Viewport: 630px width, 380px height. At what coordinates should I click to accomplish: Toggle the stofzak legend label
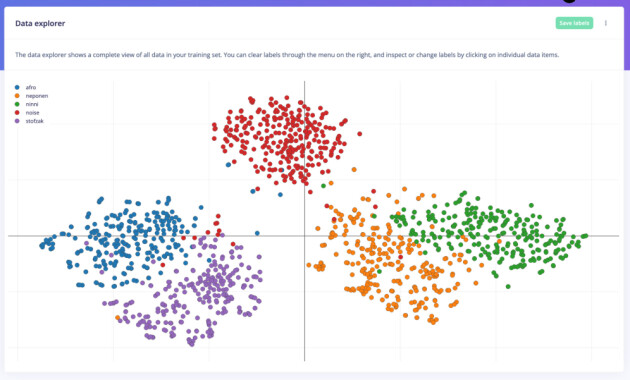(35, 121)
